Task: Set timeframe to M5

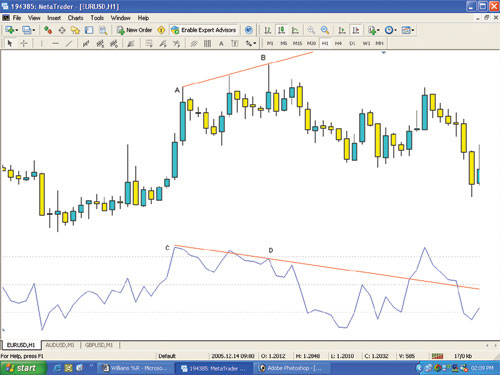Action: pyautogui.click(x=284, y=43)
